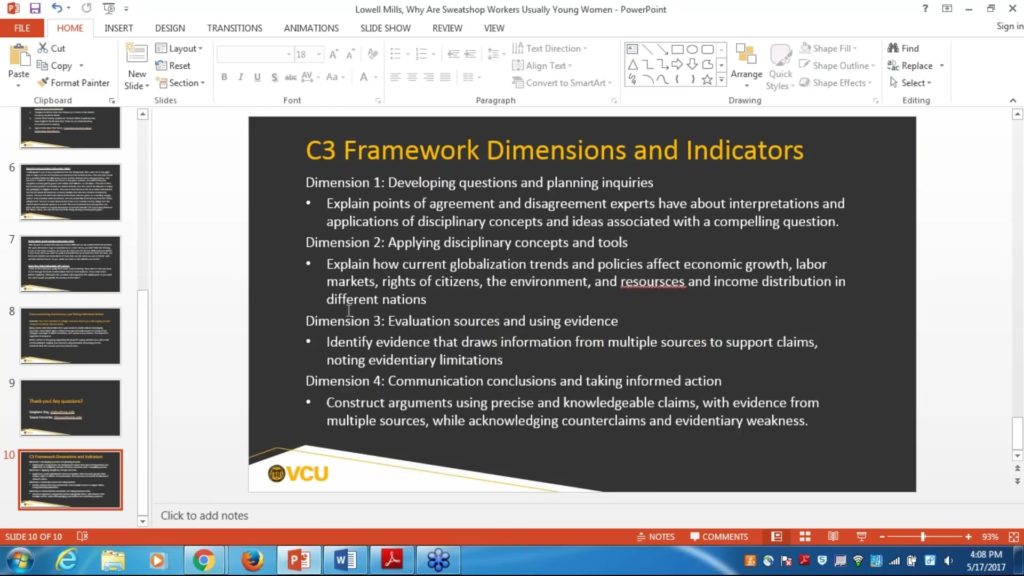Switch to Reading View in status bar
The height and width of the screenshot is (576, 1024).
point(831,537)
